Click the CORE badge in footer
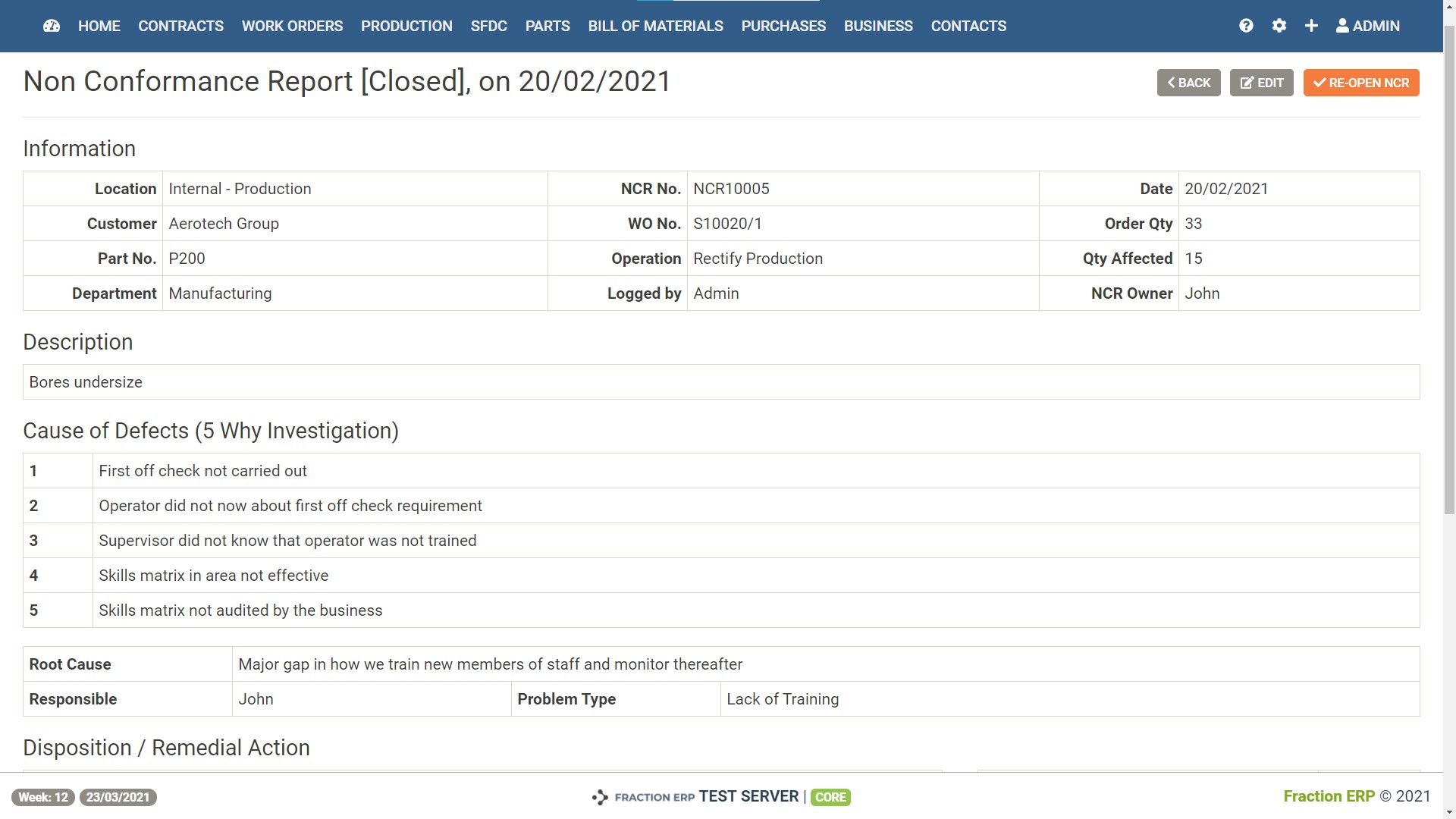Viewport: 1456px width, 819px height. tap(830, 797)
